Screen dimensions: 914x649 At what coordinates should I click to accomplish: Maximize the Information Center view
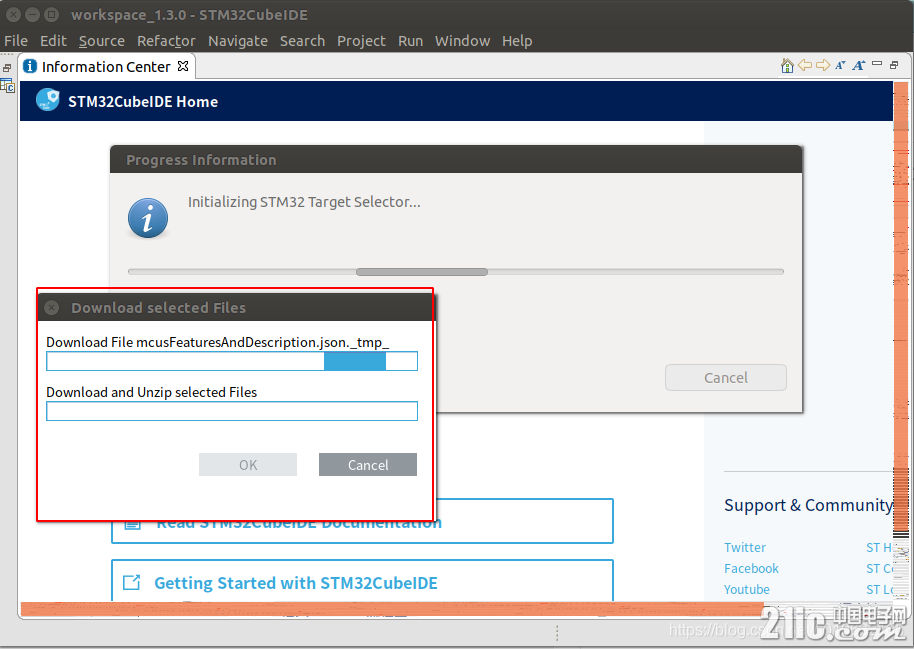[x=894, y=65]
